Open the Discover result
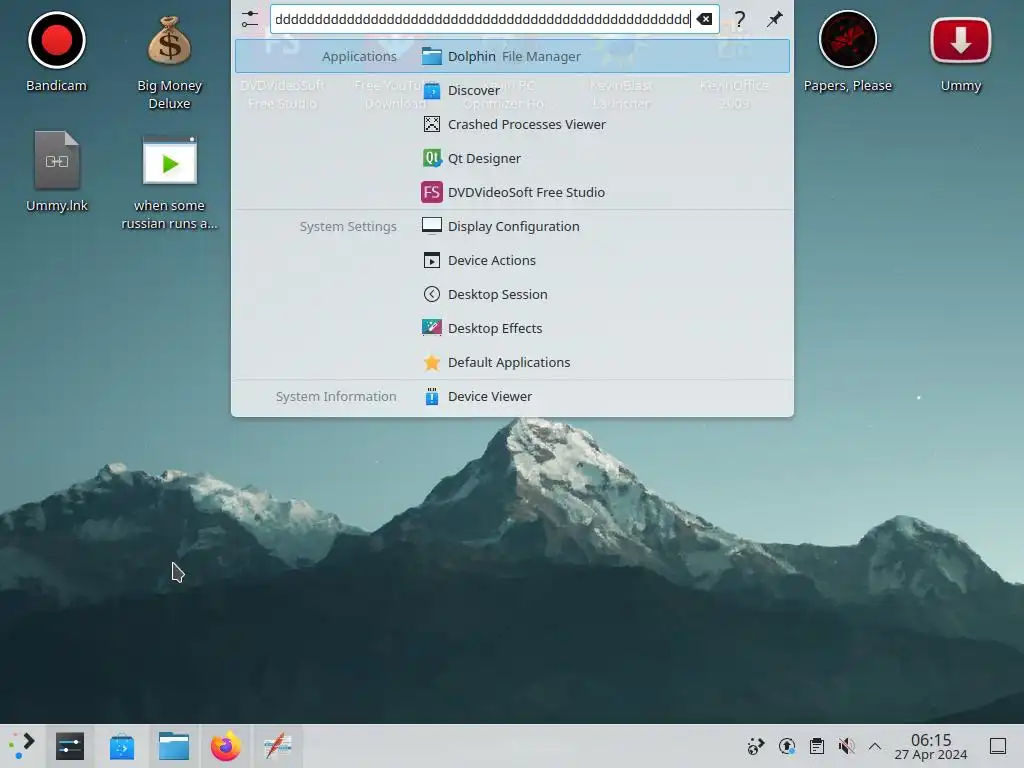 (x=512, y=90)
